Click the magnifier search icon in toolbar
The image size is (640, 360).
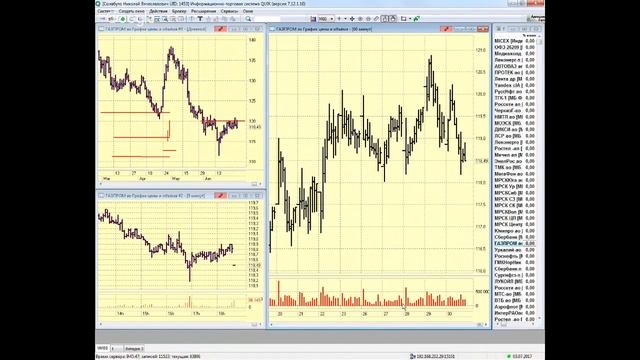(x=248, y=19)
